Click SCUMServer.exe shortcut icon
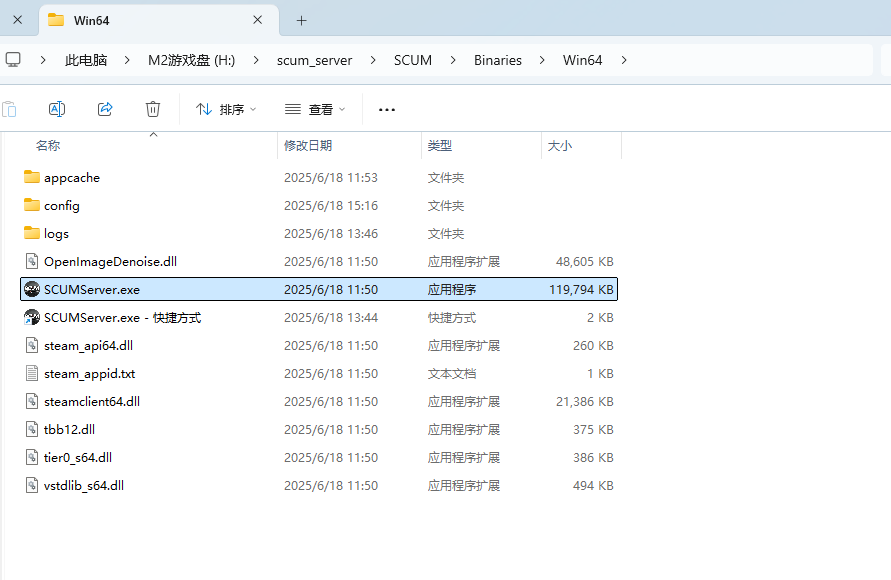This screenshot has width=891, height=580. point(32,317)
